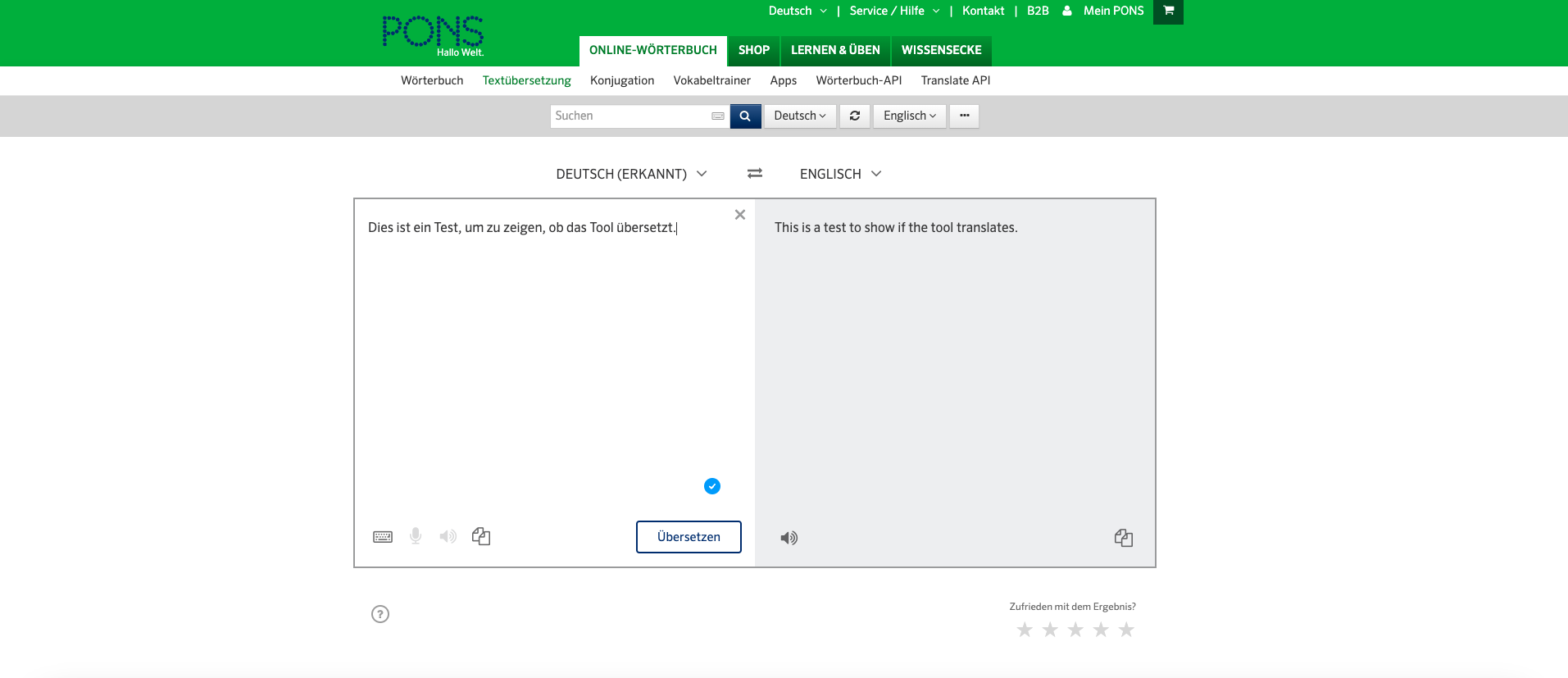Expand the Deutsch site language dropdown
The height and width of the screenshot is (678, 1568).
(798, 11)
